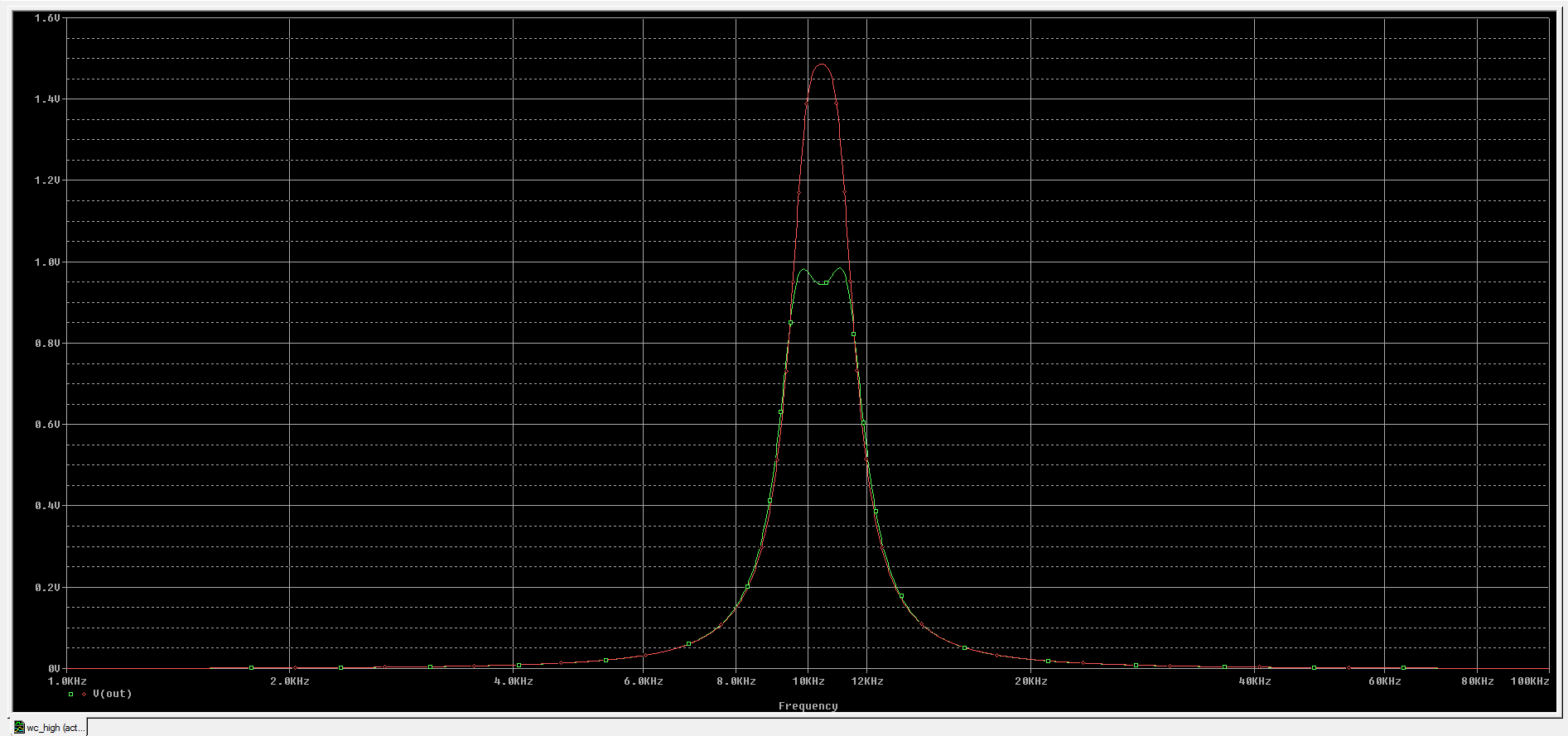Screen dimensions: 1568x736
Task: Click the 1.6V y-axis label
Action: [47, 17]
